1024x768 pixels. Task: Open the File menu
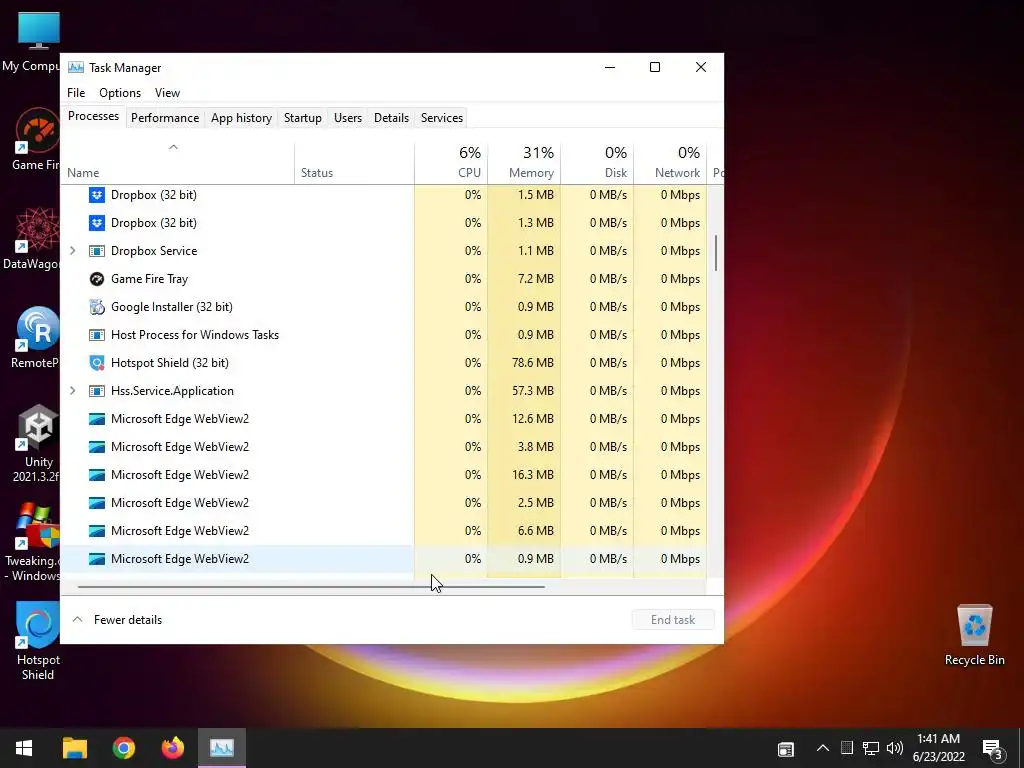pyautogui.click(x=76, y=93)
